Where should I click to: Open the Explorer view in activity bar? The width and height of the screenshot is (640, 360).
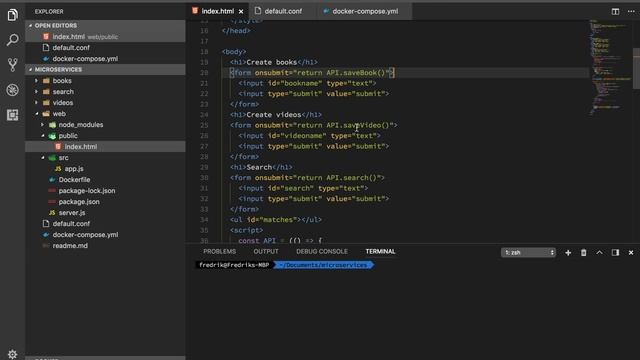click(x=12, y=15)
